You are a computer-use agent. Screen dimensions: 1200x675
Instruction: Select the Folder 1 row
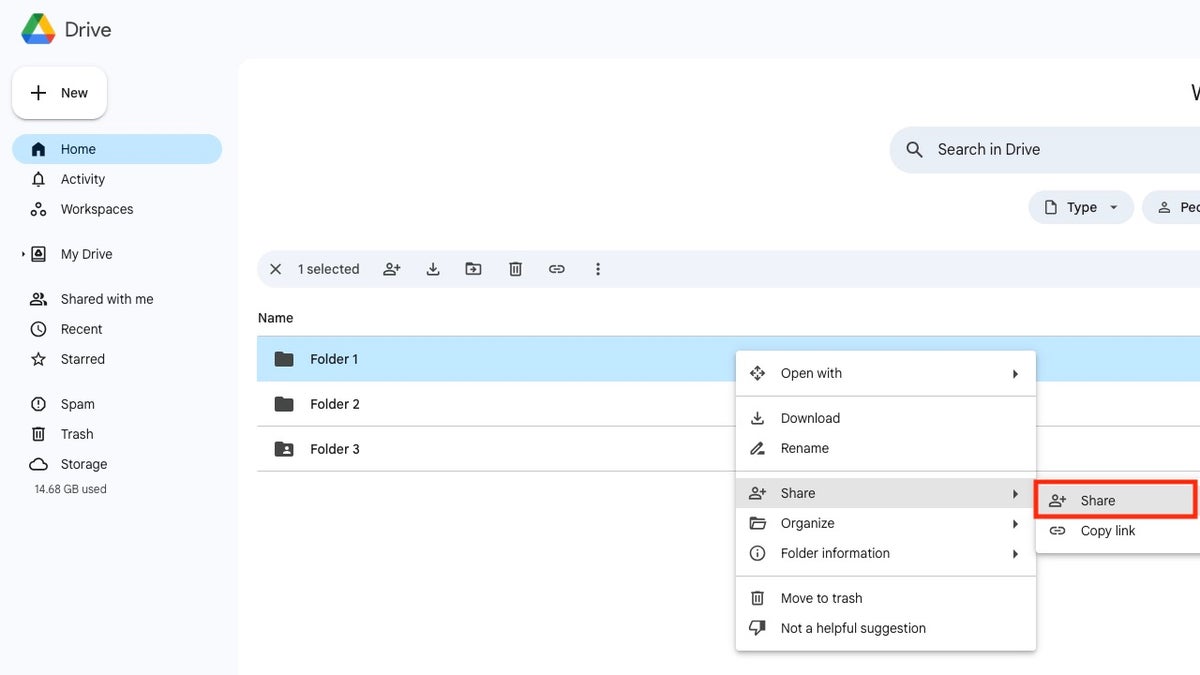click(x=728, y=359)
